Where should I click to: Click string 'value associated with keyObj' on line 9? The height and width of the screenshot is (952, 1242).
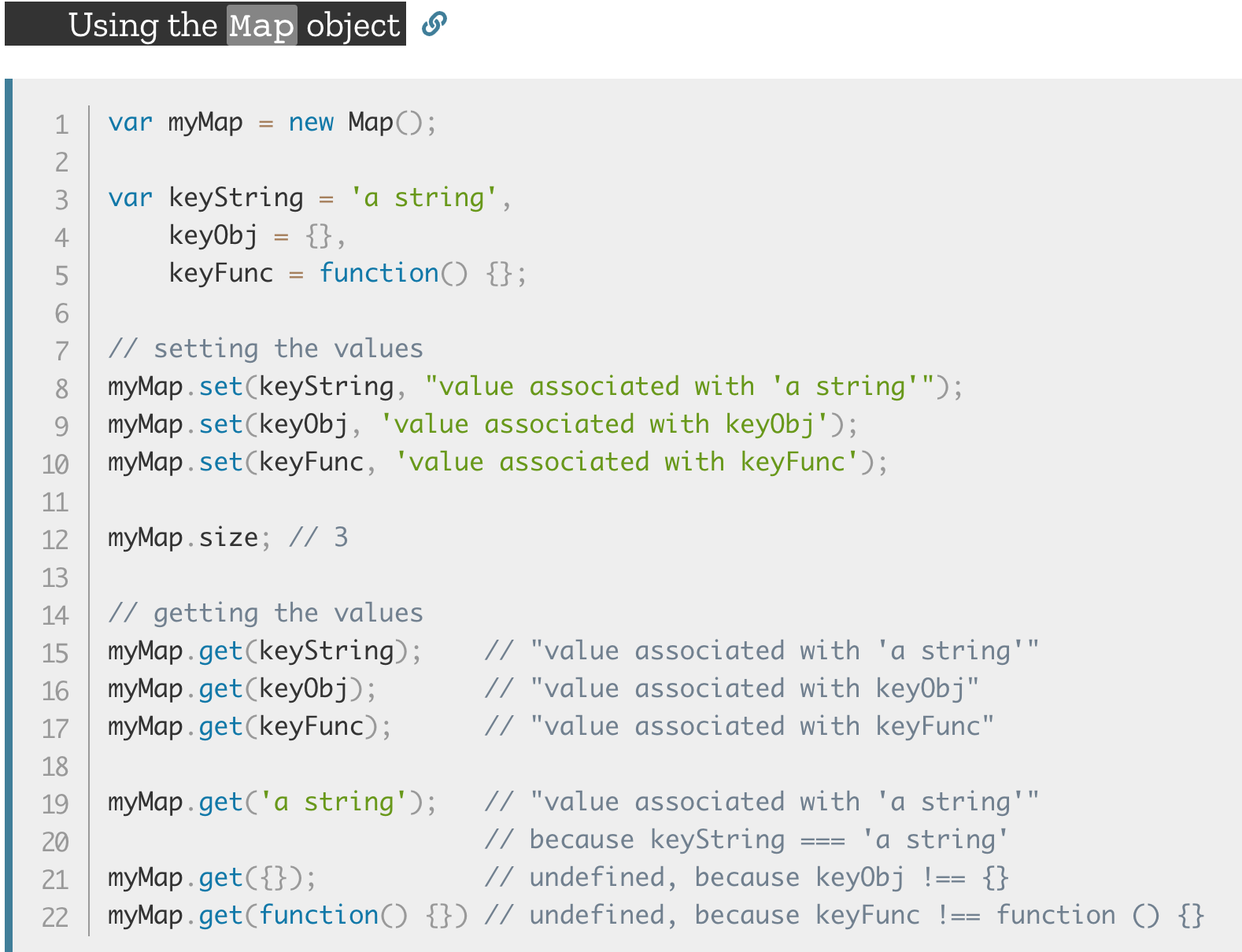604,424
